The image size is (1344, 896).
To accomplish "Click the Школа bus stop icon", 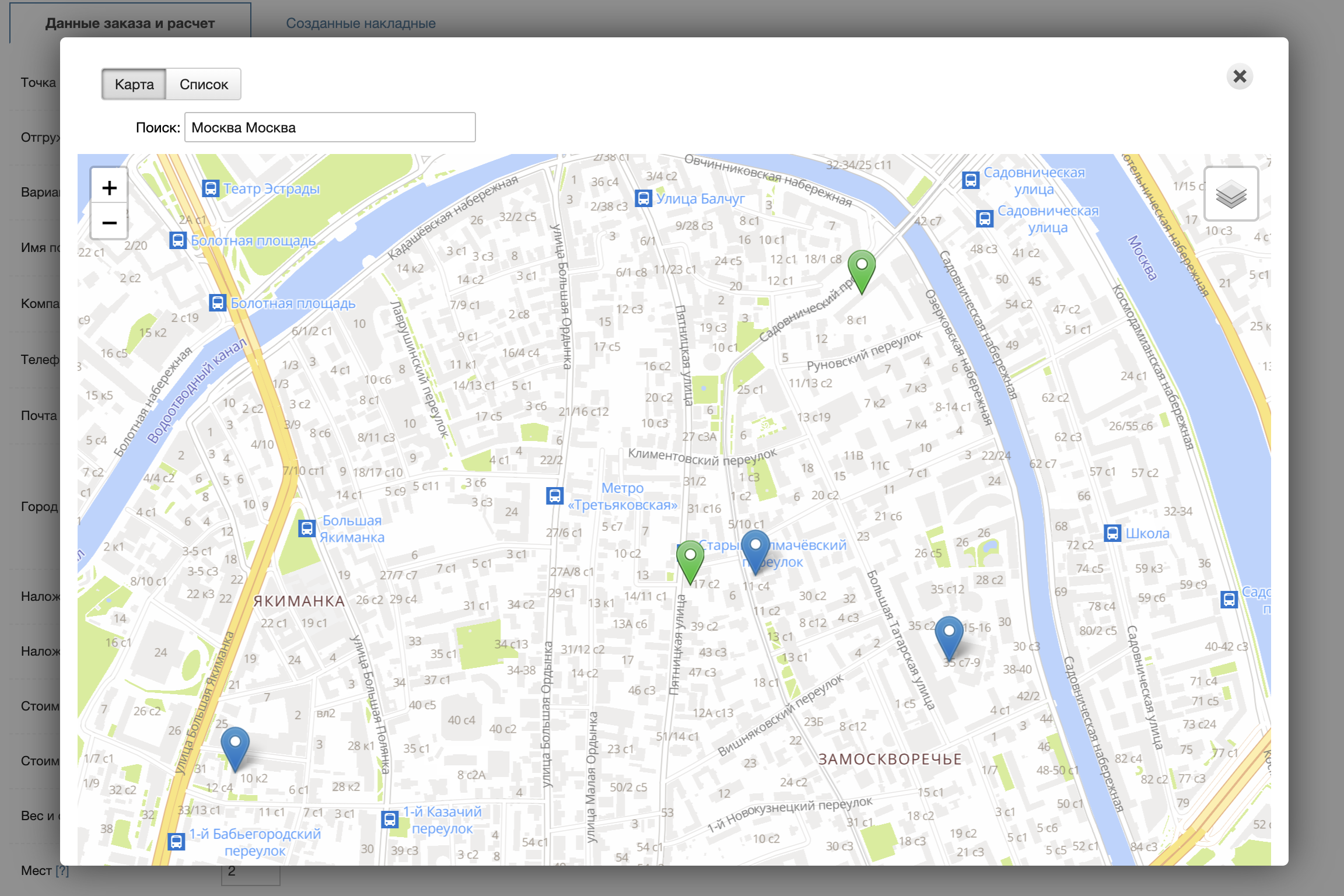I will click(1112, 533).
